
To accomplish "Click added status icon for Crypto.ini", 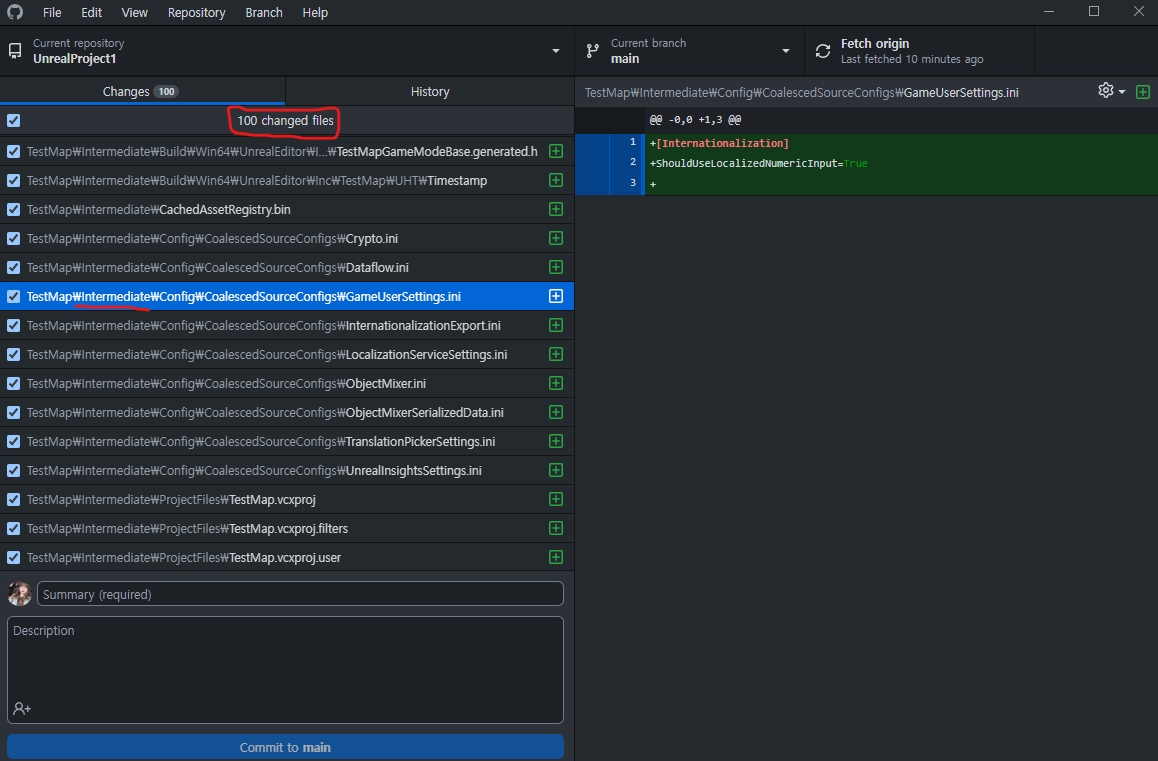I will [x=556, y=238].
